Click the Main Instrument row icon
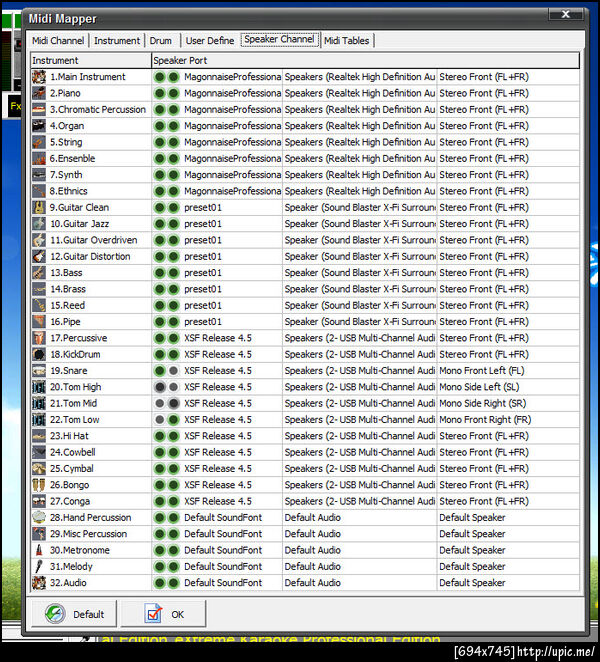Image resolution: width=600 pixels, height=662 pixels. pyautogui.click(x=39, y=77)
